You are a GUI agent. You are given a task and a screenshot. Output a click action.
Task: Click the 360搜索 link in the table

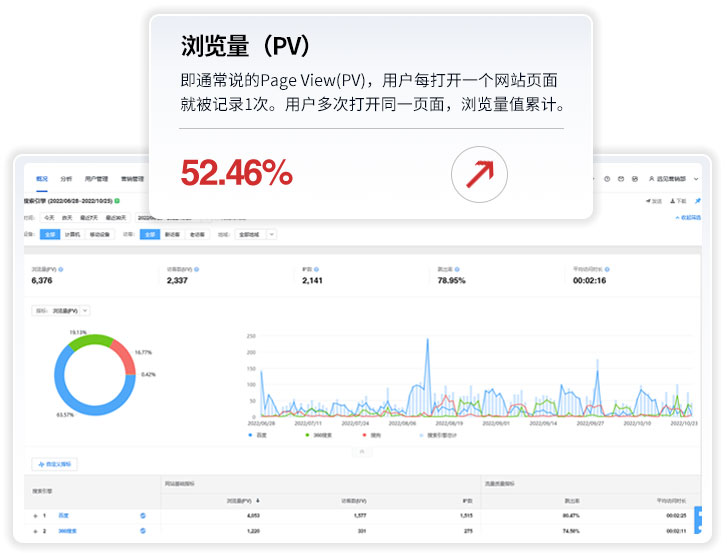[67, 531]
